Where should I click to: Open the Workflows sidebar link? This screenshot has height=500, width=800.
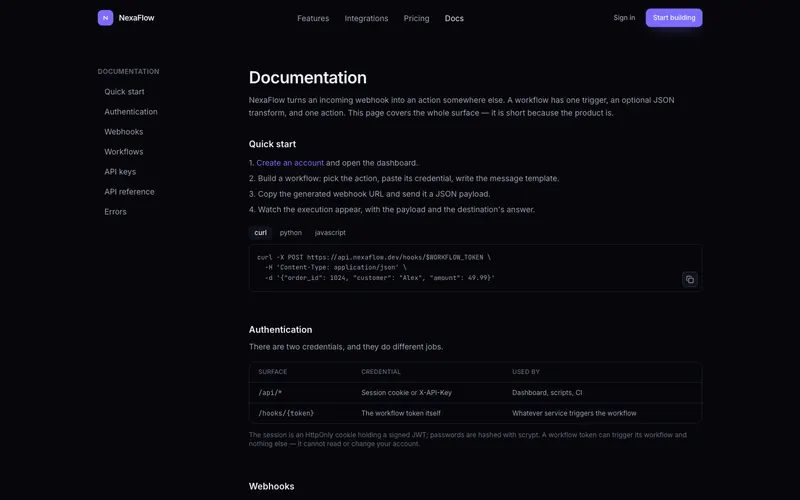point(123,152)
